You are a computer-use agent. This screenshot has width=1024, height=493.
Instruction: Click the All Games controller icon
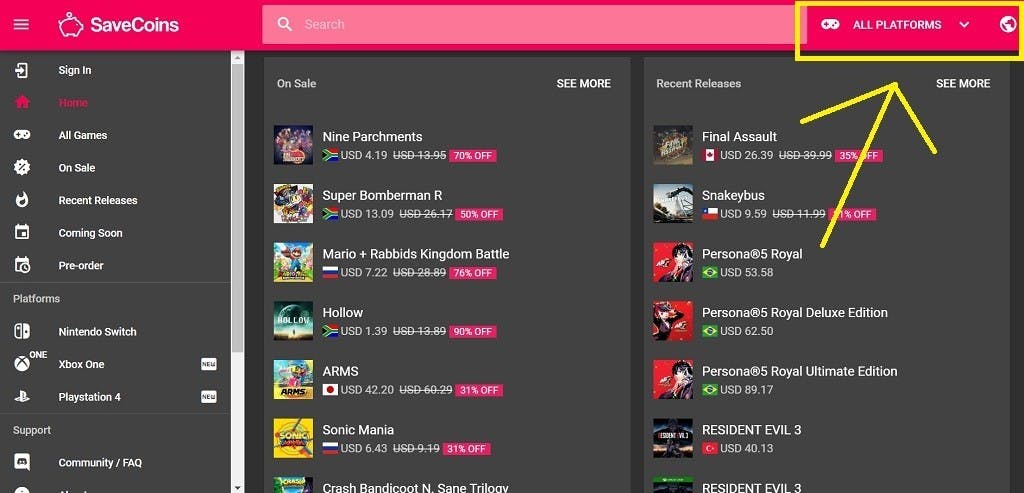pyautogui.click(x=22, y=135)
